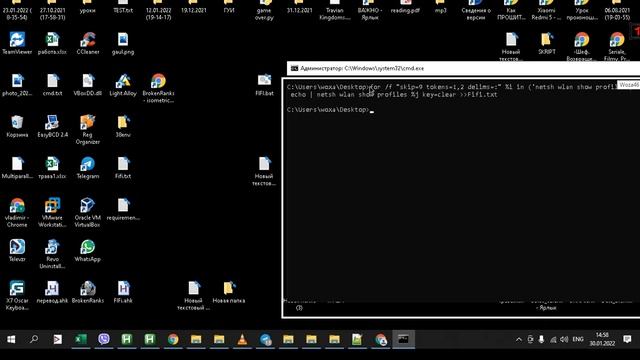The width and height of the screenshot is (640, 360).
Task: Click the microphone tray icon
Action: pyautogui.click(x=541, y=339)
